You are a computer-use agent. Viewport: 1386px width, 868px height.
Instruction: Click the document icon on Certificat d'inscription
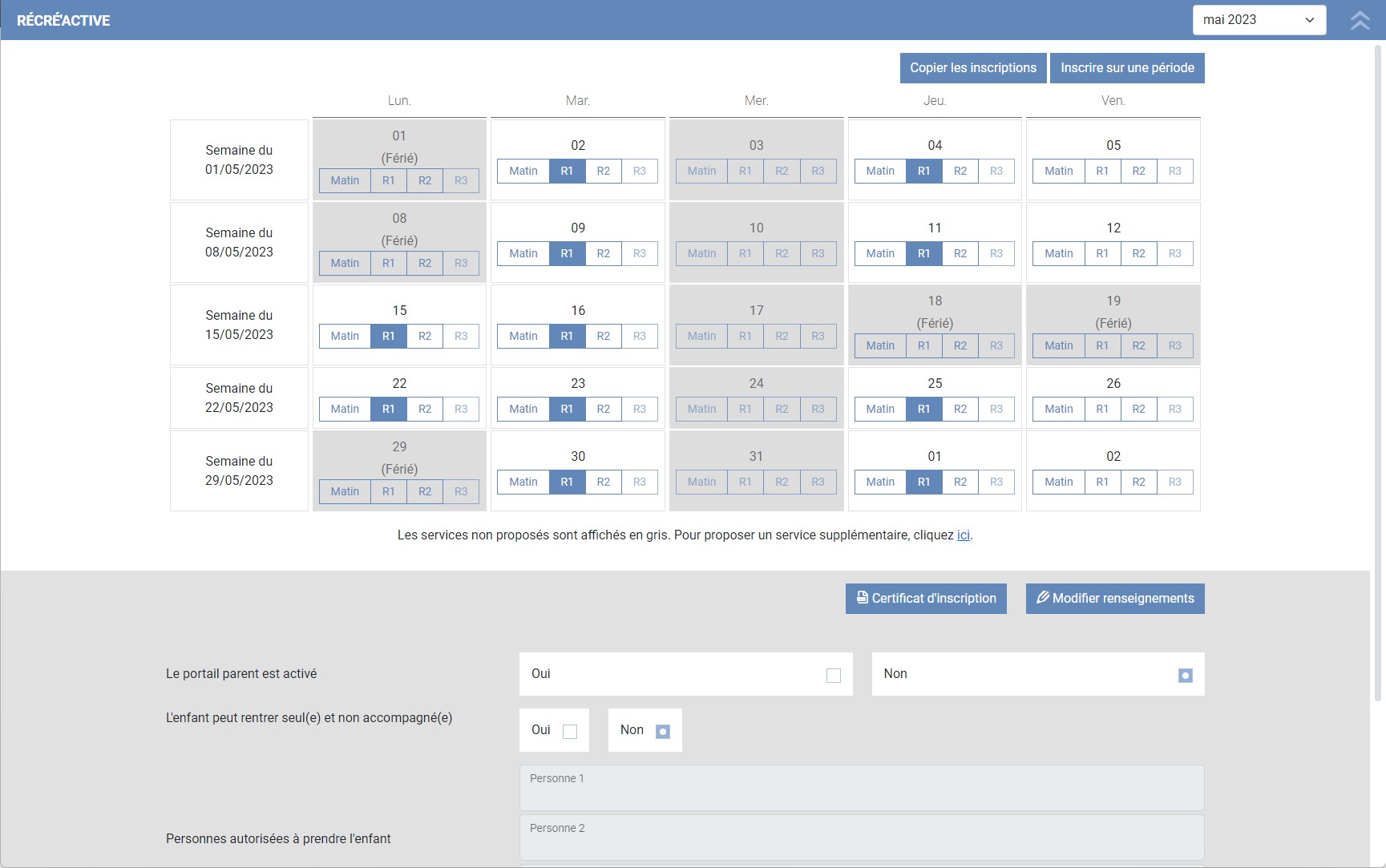pyautogui.click(x=862, y=598)
